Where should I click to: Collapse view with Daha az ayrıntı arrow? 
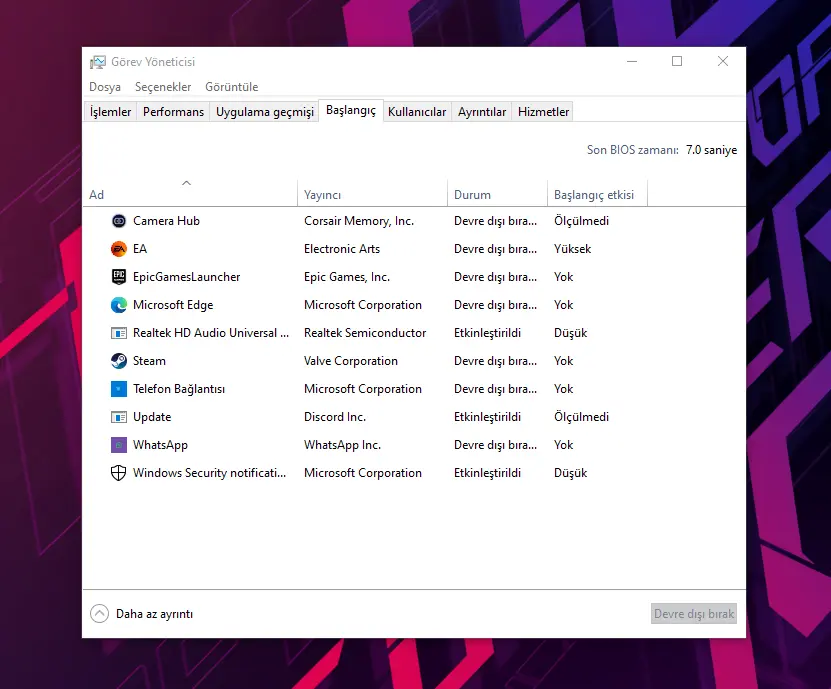(x=99, y=614)
